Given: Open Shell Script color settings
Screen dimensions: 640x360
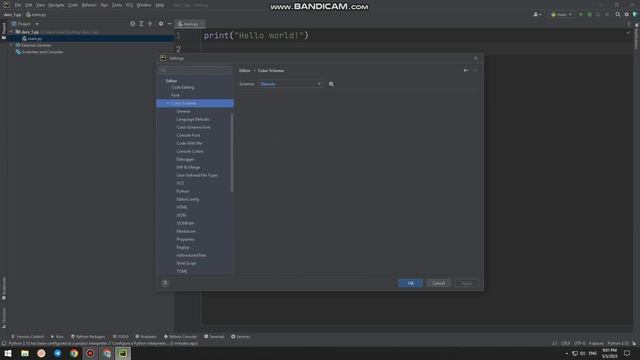Looking at the screenshot, I should coord(186,263).
